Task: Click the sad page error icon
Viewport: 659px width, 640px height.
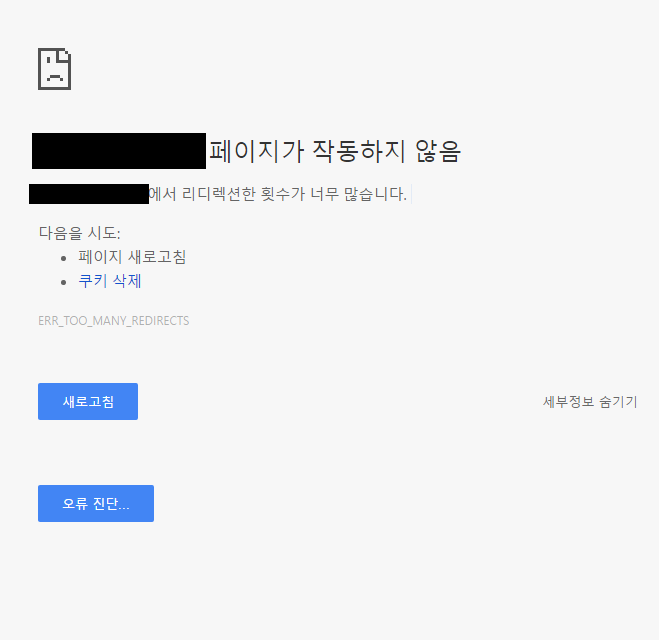Action: pyautogui.click(x=54, y=69)
